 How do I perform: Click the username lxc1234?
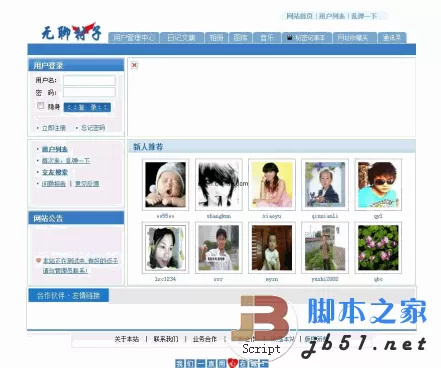pyautogui.click(x=165, y=279)
